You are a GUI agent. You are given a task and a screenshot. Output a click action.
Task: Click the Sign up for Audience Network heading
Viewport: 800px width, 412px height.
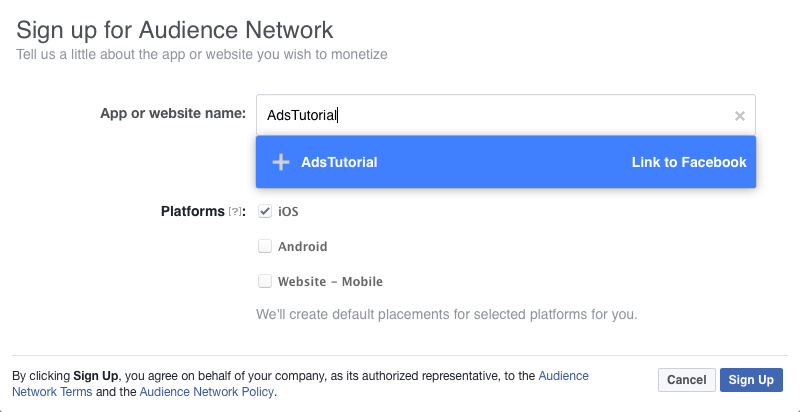174,30
